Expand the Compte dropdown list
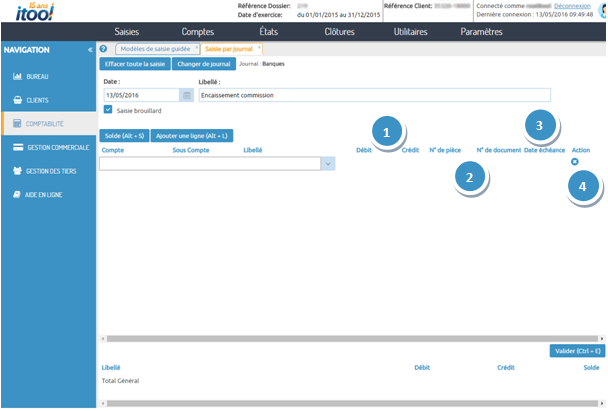608x411 pixels. click(327, 163)
